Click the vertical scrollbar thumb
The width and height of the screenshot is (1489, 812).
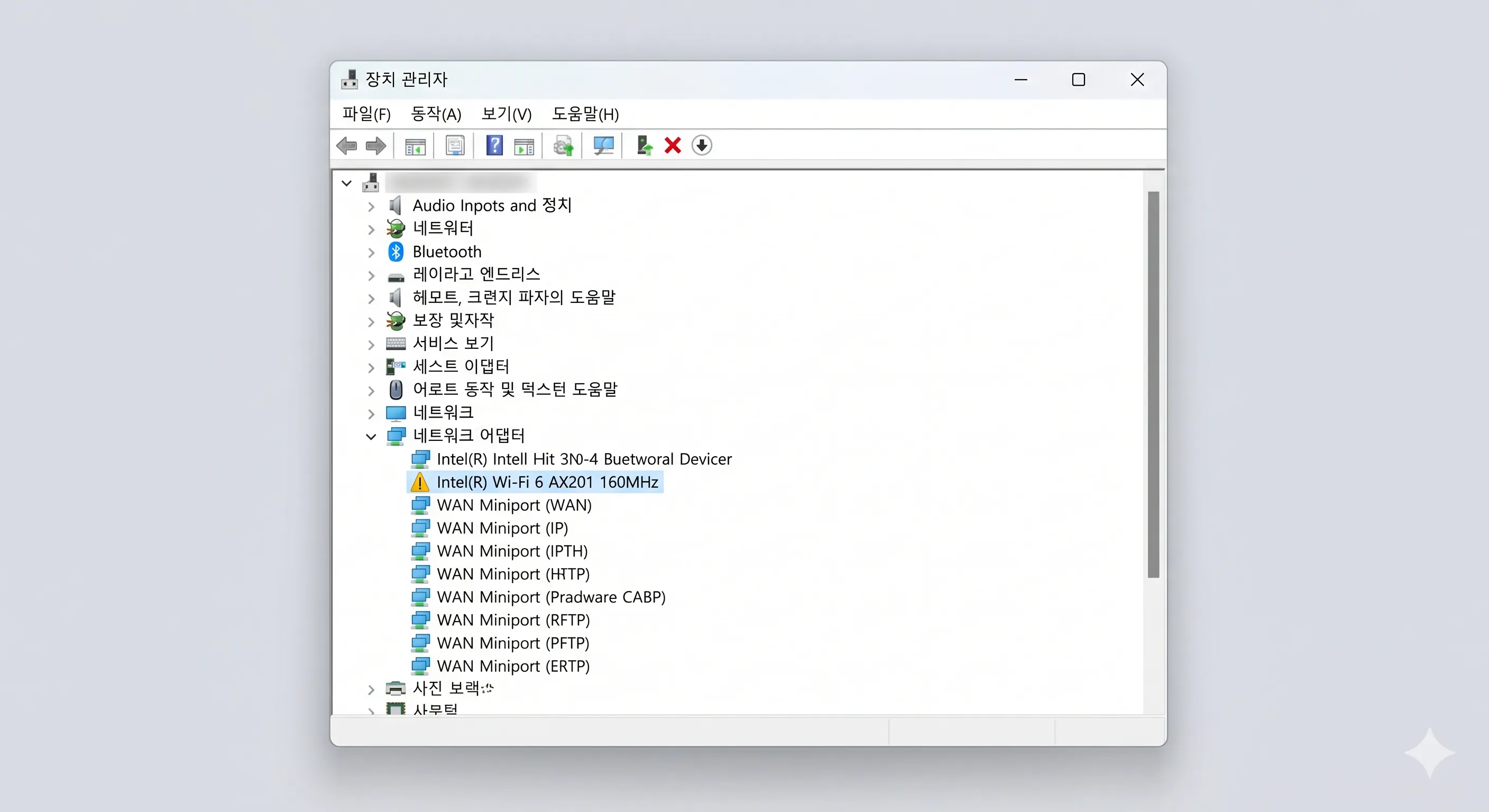pos(1153,384)
